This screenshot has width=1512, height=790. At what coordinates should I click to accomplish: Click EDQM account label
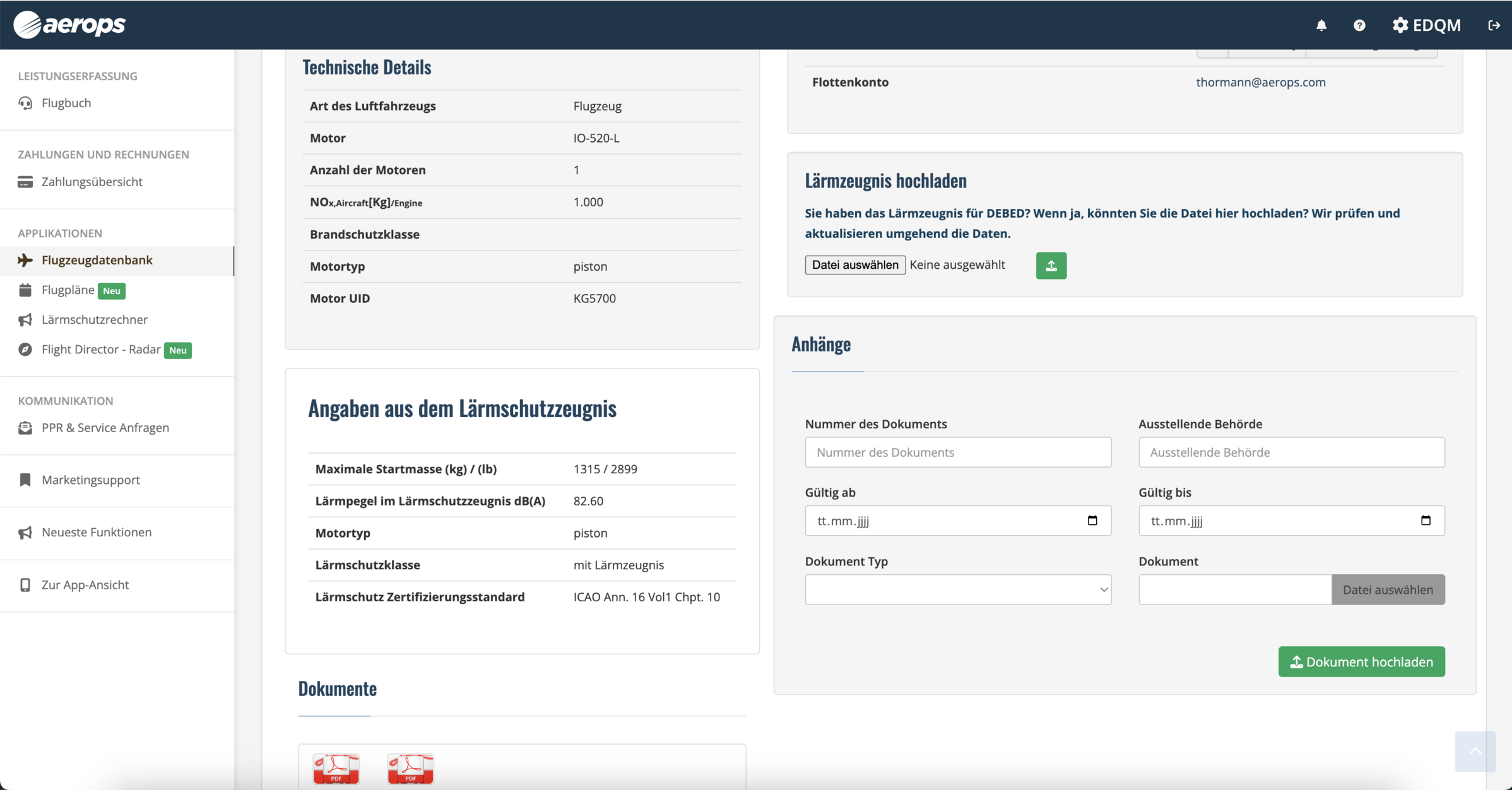click(1437, 25)
